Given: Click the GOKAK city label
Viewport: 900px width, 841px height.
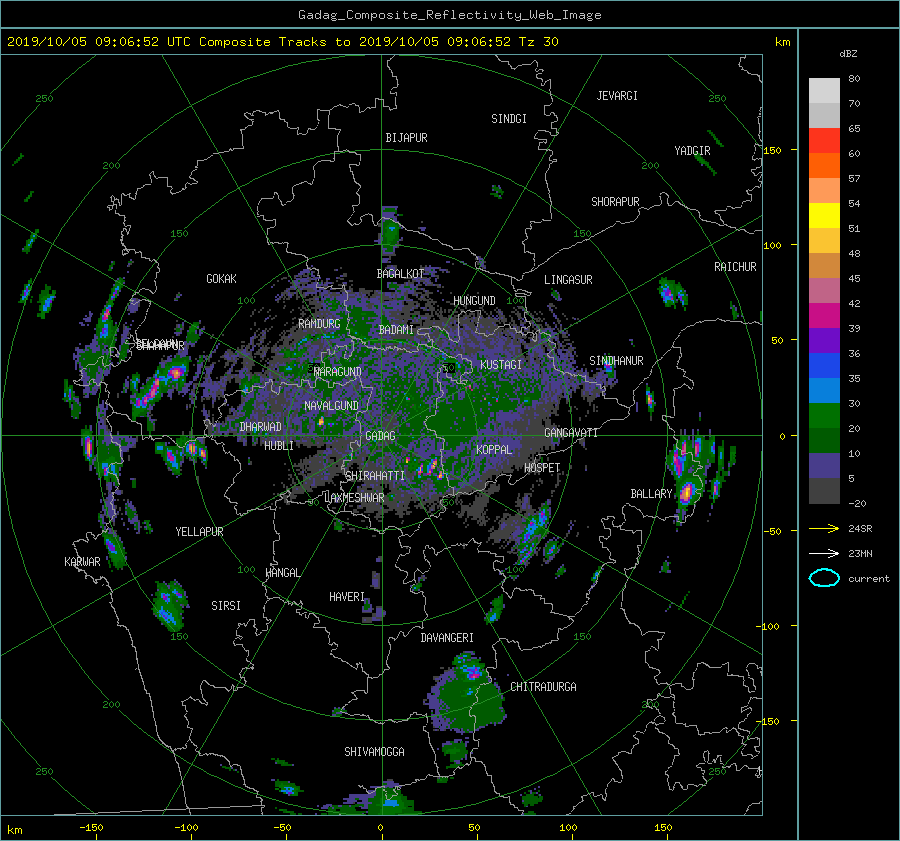Looking at the screenshot, I should click(222, 279).
